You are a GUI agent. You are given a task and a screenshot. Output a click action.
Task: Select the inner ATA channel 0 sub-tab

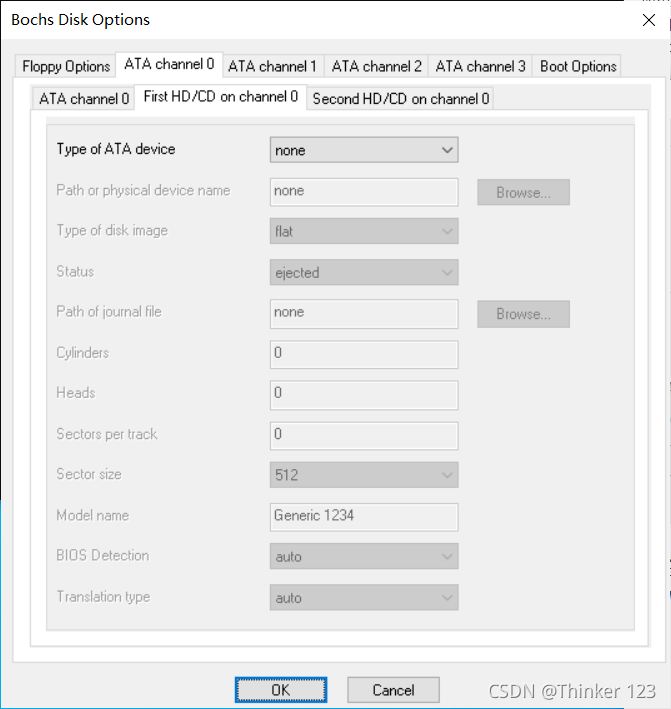[83, 98]
